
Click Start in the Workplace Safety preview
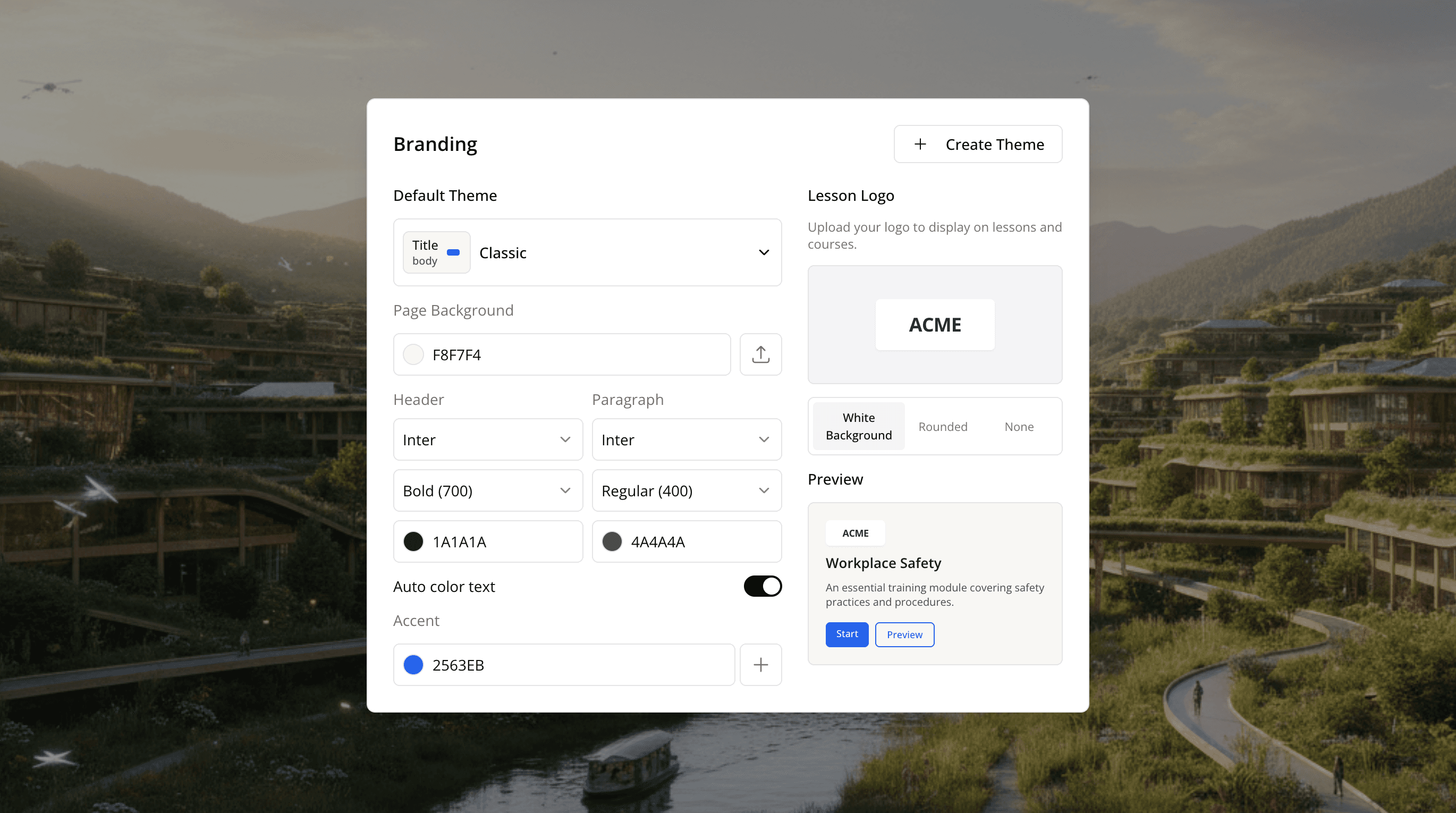[x=846, y=634]
